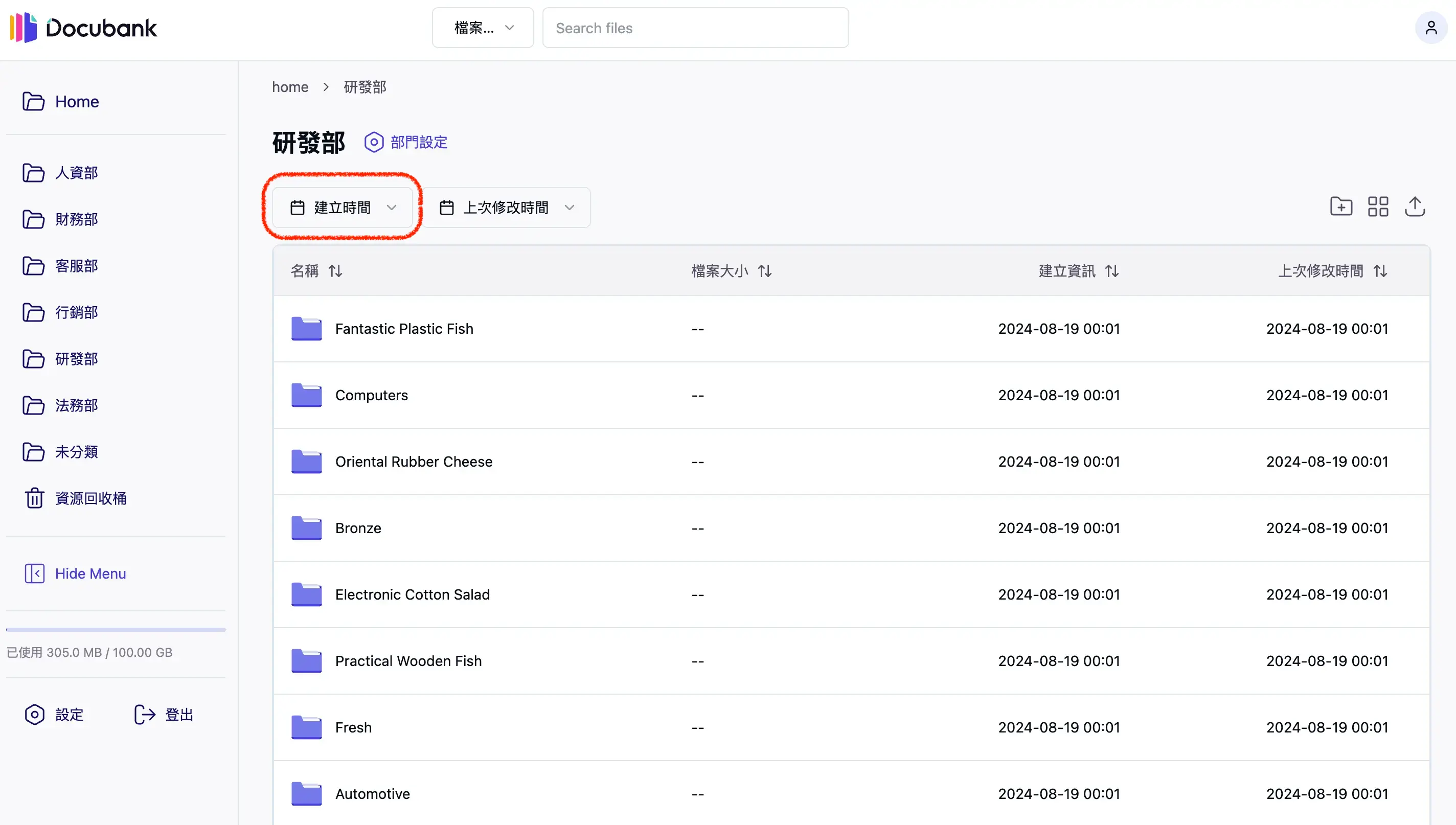Toggle sorting on 名稱 column
Viewport: 1456px width, 825px height.
point(335,271)
